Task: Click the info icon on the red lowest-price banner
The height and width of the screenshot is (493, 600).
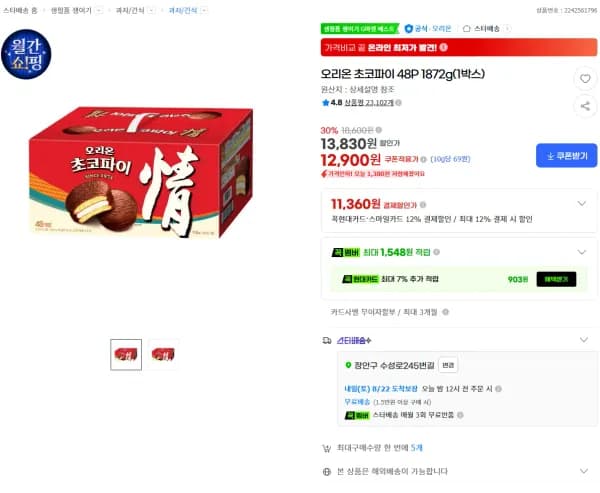Action: pos(443,47)
